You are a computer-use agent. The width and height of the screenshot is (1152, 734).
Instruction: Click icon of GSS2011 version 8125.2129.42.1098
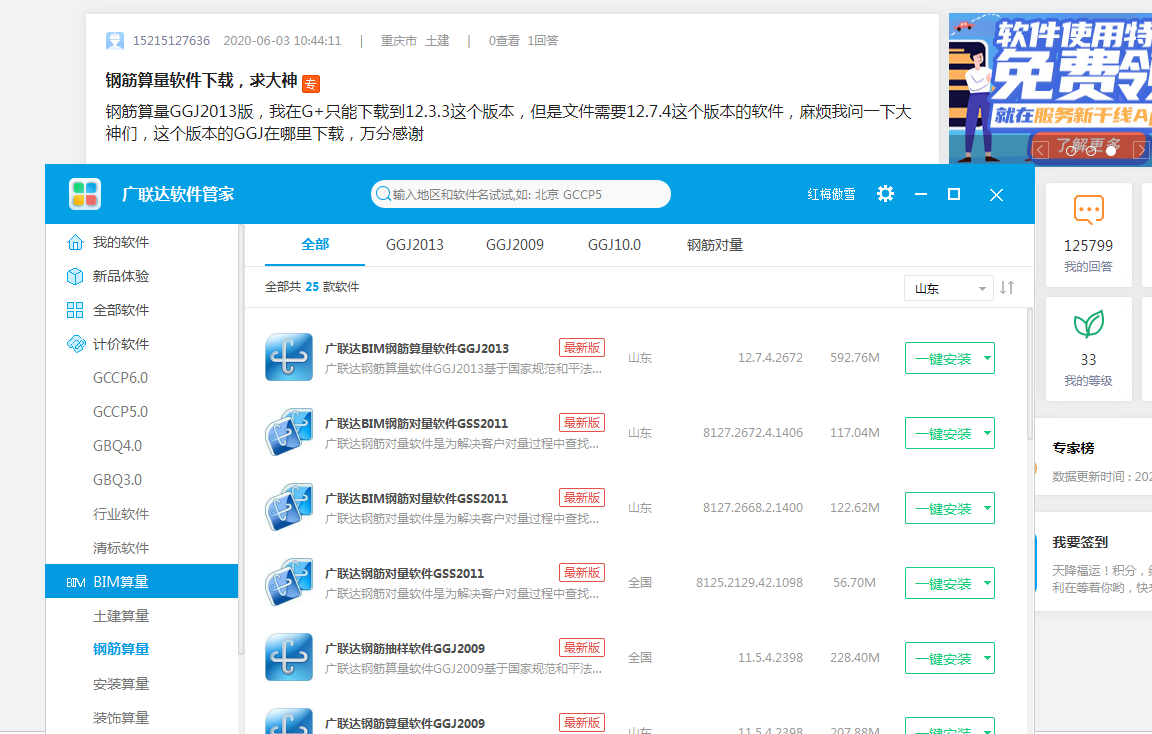pos(289,583)
